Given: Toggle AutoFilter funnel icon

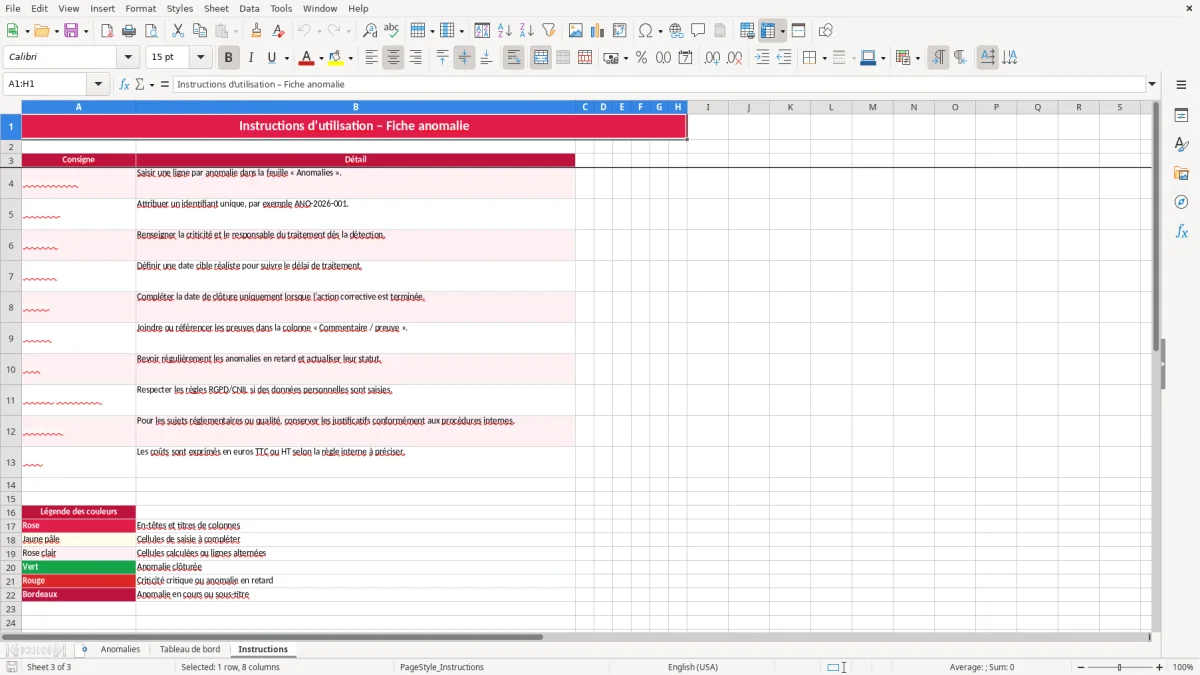Looking at the screenshot, I should (549, 31).
